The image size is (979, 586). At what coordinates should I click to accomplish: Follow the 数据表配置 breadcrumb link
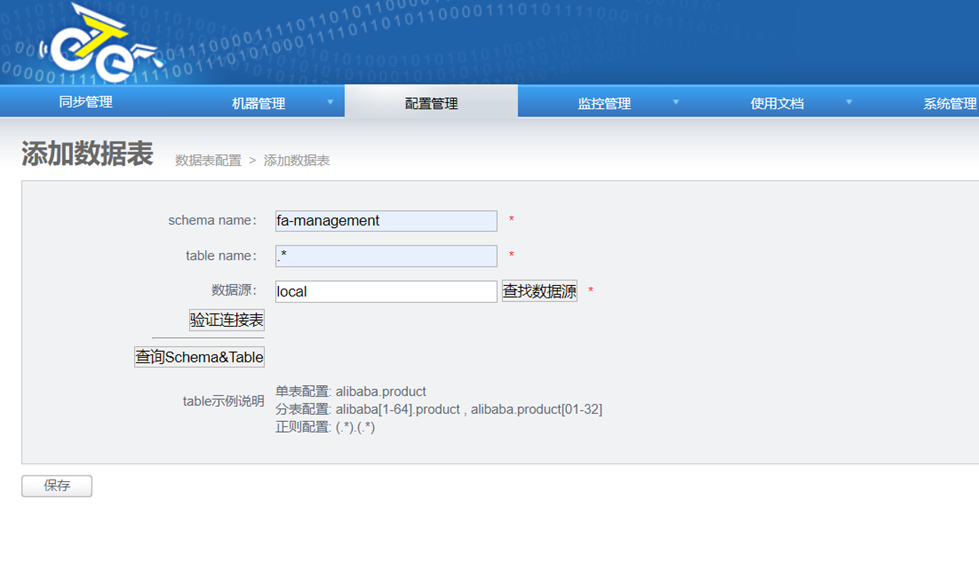point(208,160)
